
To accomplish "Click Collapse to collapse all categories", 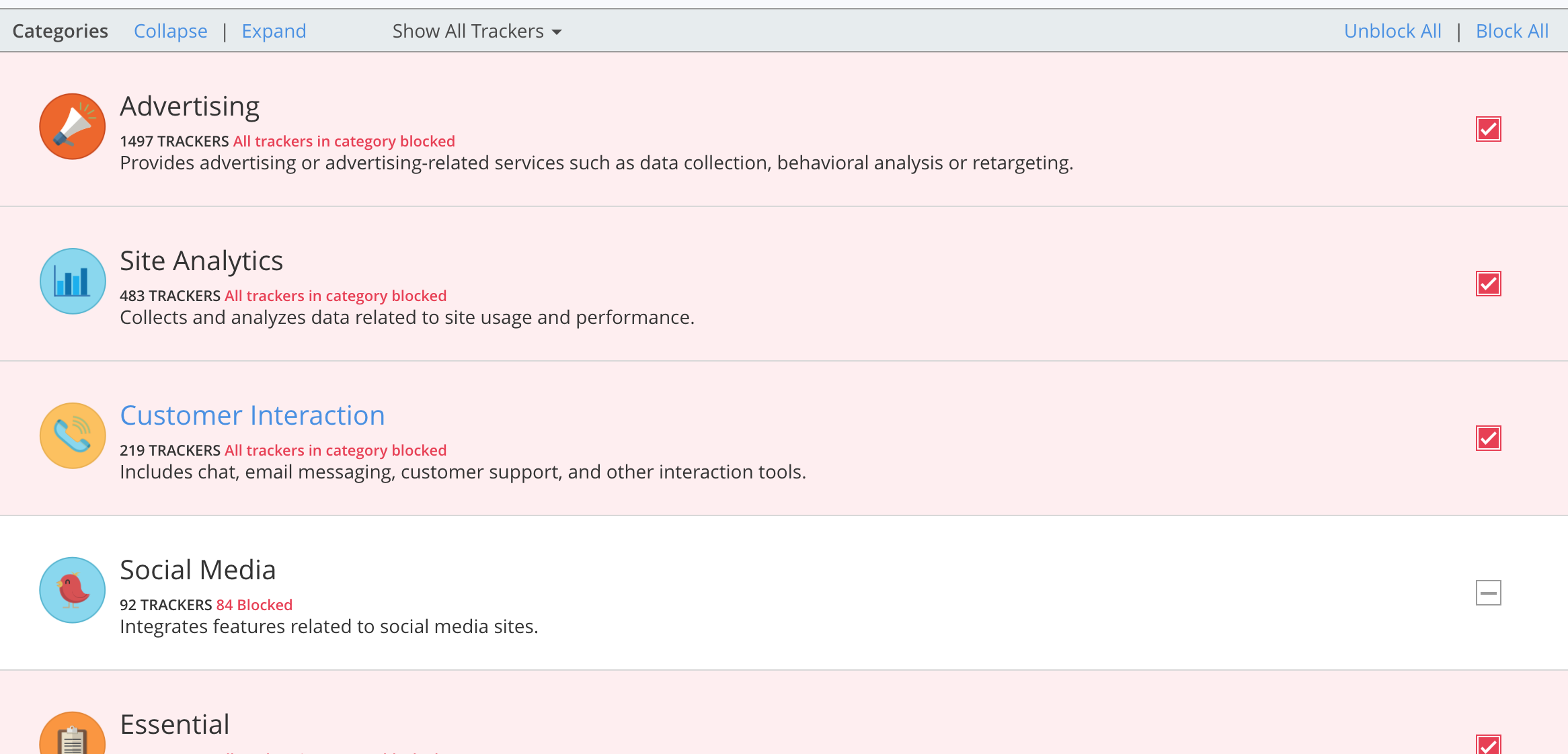I will pos(170,31).
